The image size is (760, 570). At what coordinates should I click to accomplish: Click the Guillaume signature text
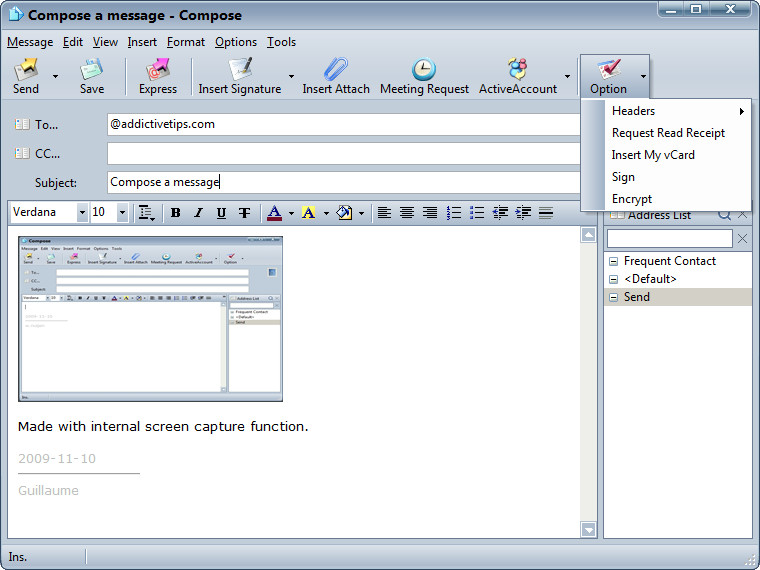[x=48, y=491]
